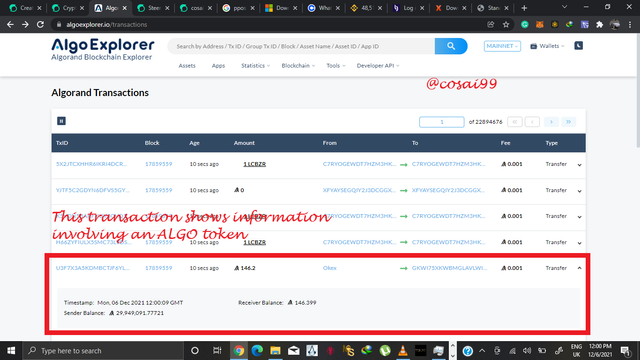Open the Chrome tab search dropdown

(x=564, y=7)
